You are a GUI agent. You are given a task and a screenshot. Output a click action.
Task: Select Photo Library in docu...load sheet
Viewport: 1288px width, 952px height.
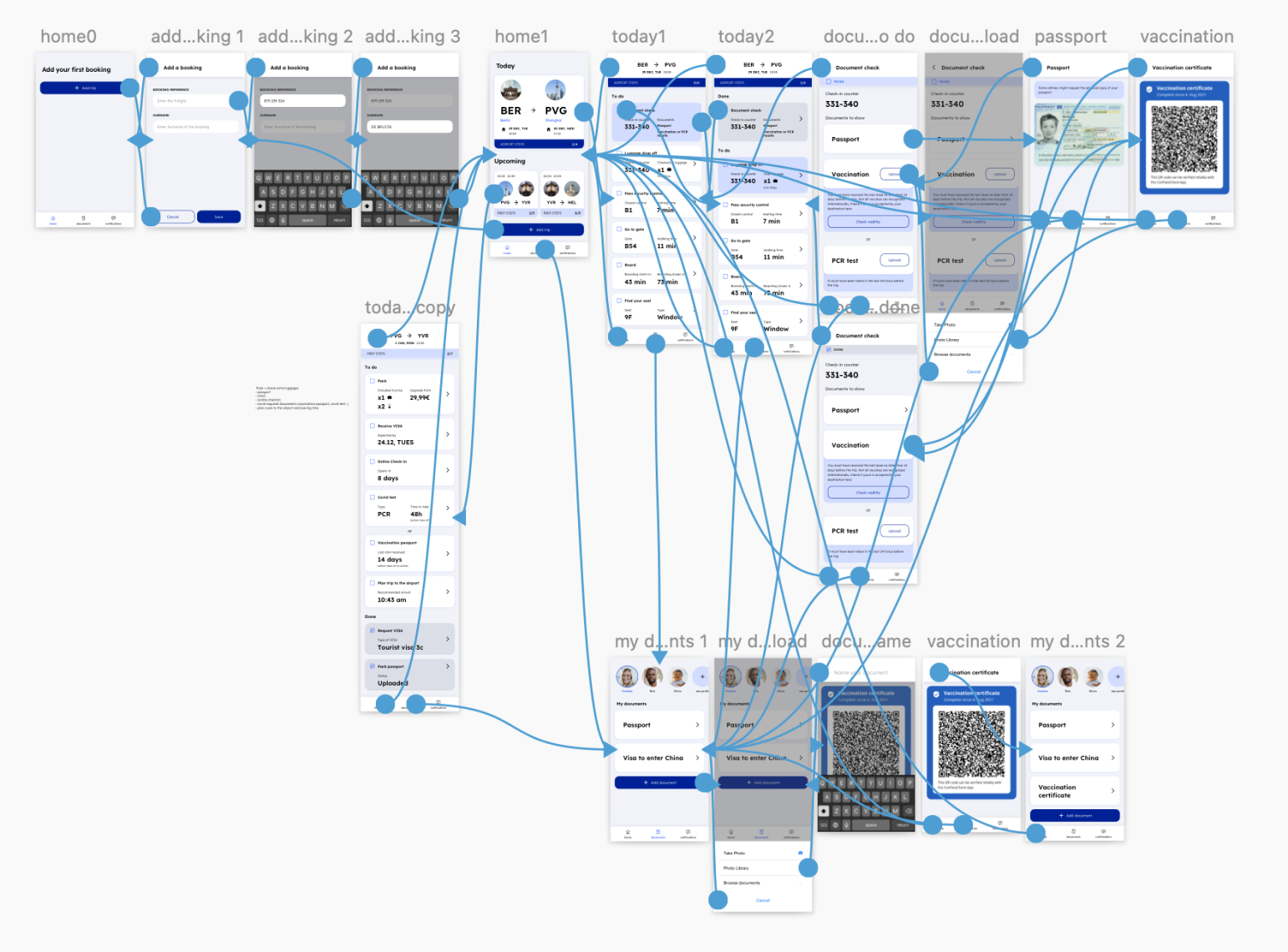pos(946,340)
